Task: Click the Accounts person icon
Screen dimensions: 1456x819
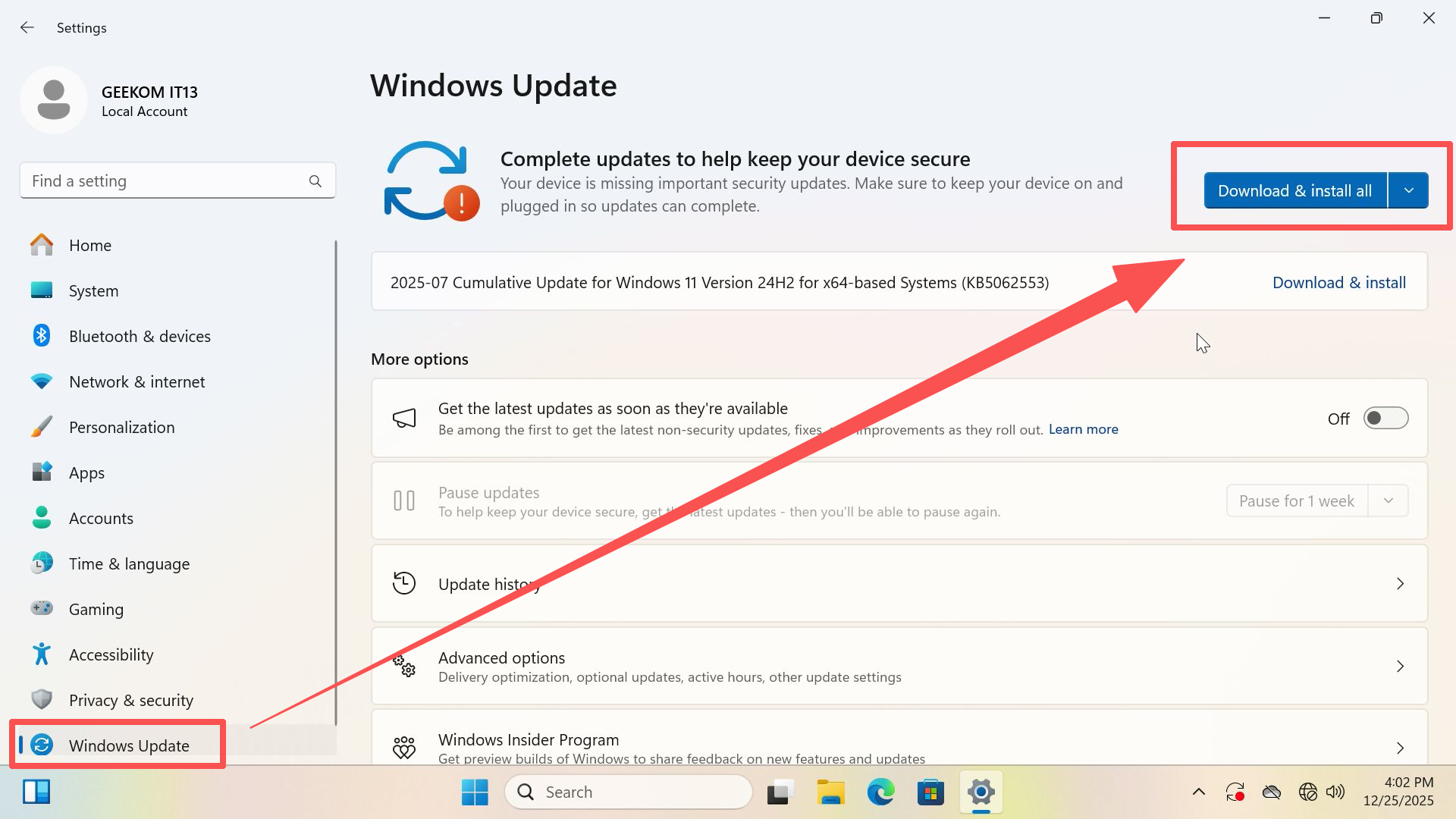Action: coord(41,518)
